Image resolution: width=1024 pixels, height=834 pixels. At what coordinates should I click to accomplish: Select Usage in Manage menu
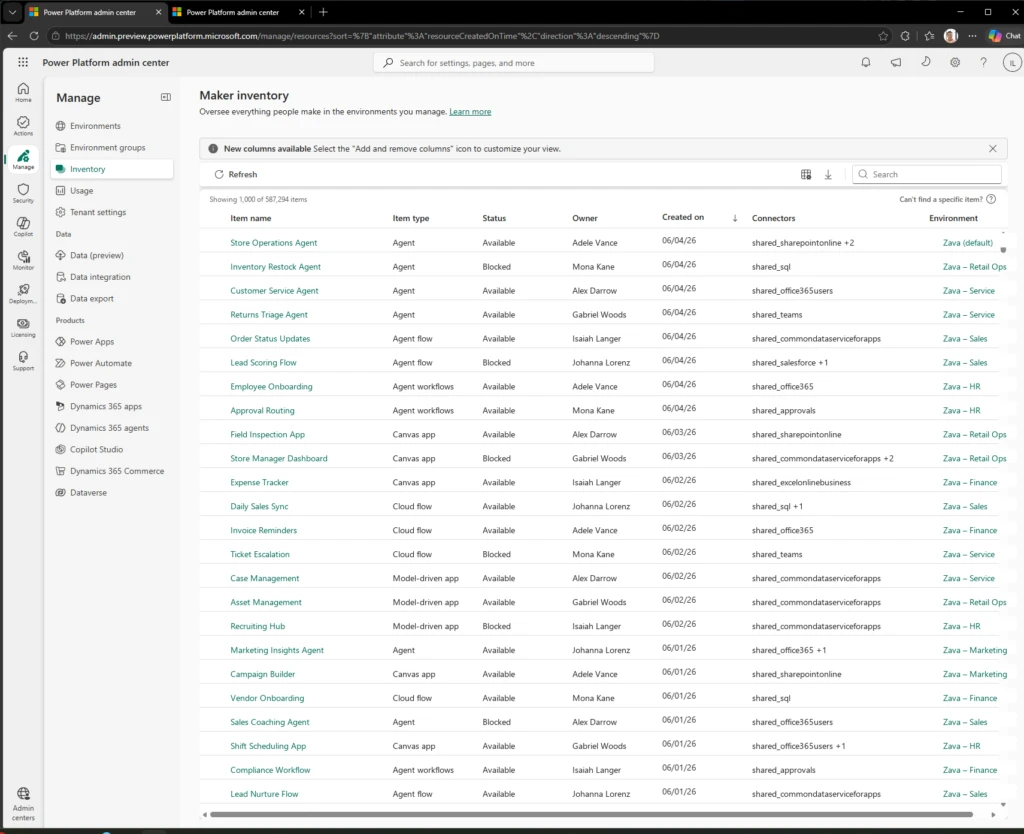click(82, 191)
